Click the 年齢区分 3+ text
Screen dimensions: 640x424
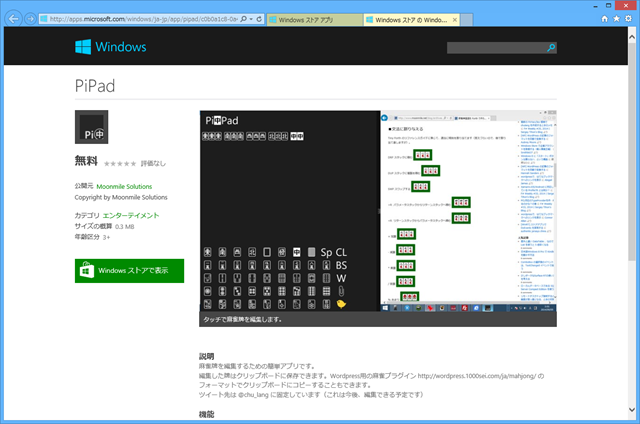point(92,237)
